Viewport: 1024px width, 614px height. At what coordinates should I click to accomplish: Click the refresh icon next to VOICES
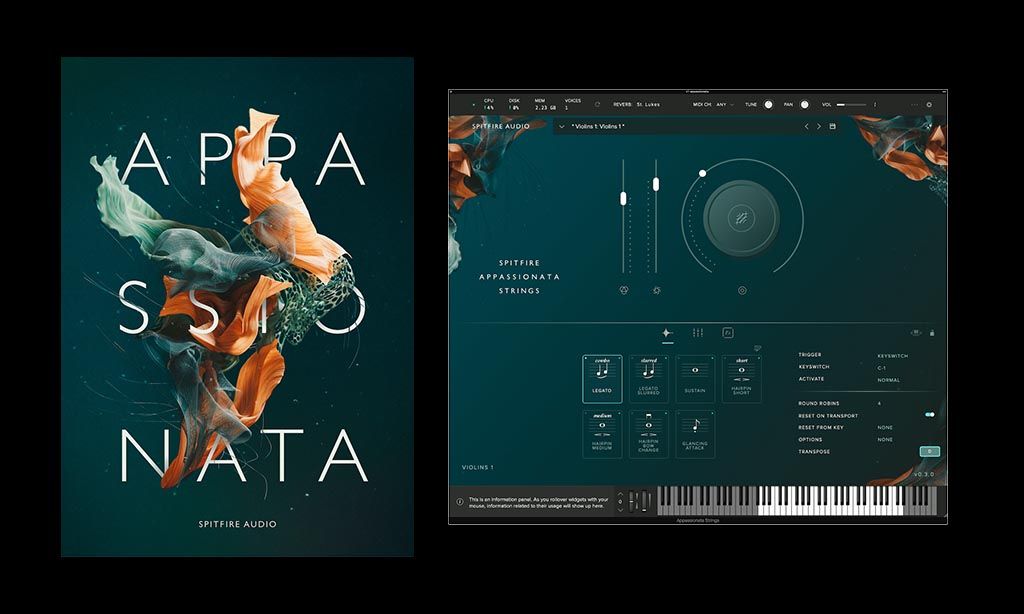597,105
